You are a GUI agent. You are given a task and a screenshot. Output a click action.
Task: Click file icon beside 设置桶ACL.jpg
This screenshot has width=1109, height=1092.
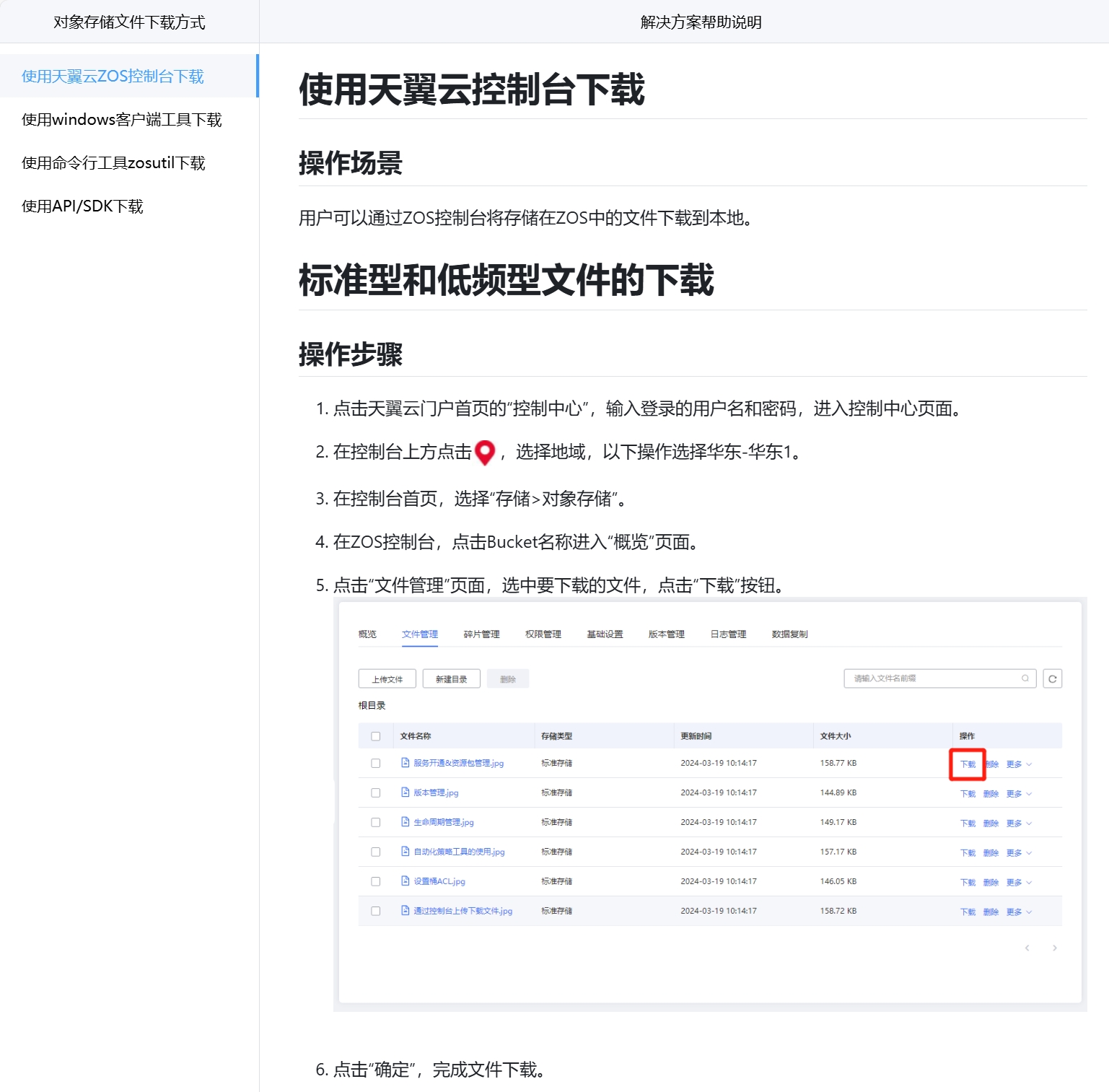tap(406, 881)
